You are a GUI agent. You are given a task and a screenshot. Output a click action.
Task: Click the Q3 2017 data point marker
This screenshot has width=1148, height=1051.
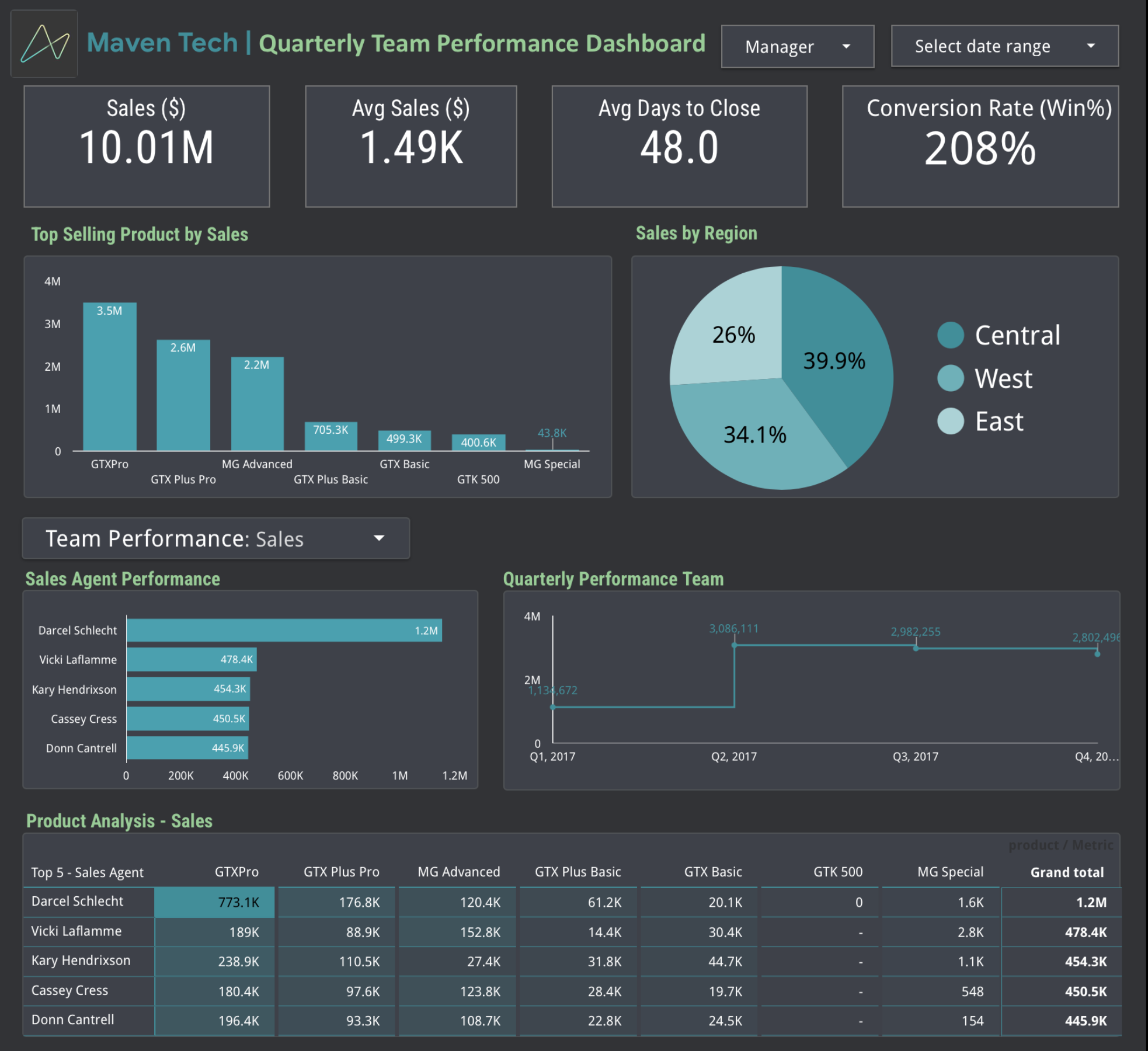[x=916, y=648]
